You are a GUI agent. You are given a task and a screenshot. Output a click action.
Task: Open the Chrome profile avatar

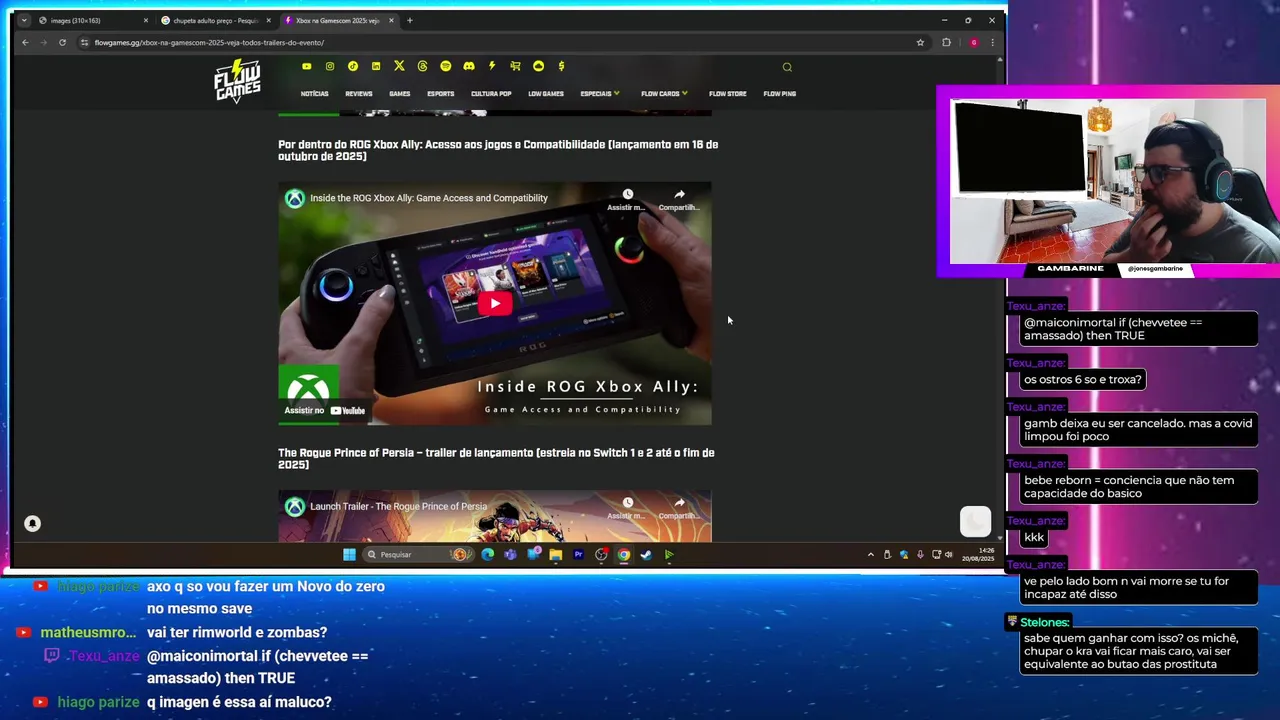pyautogui.click(x=974, y=42)
